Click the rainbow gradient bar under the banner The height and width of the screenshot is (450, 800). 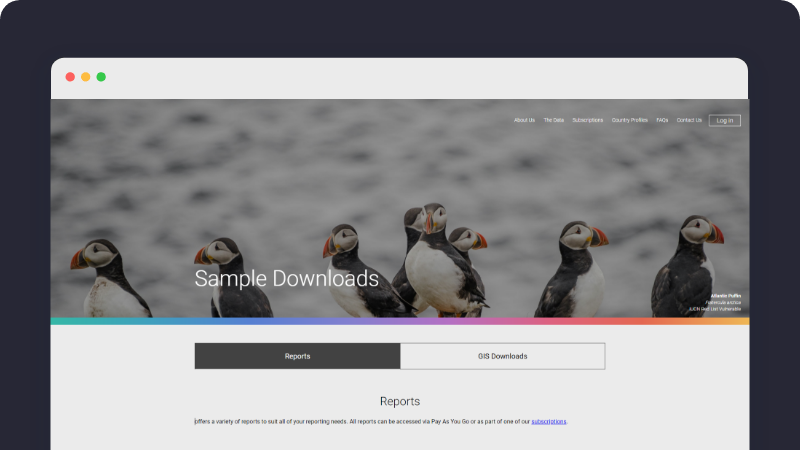399,321
